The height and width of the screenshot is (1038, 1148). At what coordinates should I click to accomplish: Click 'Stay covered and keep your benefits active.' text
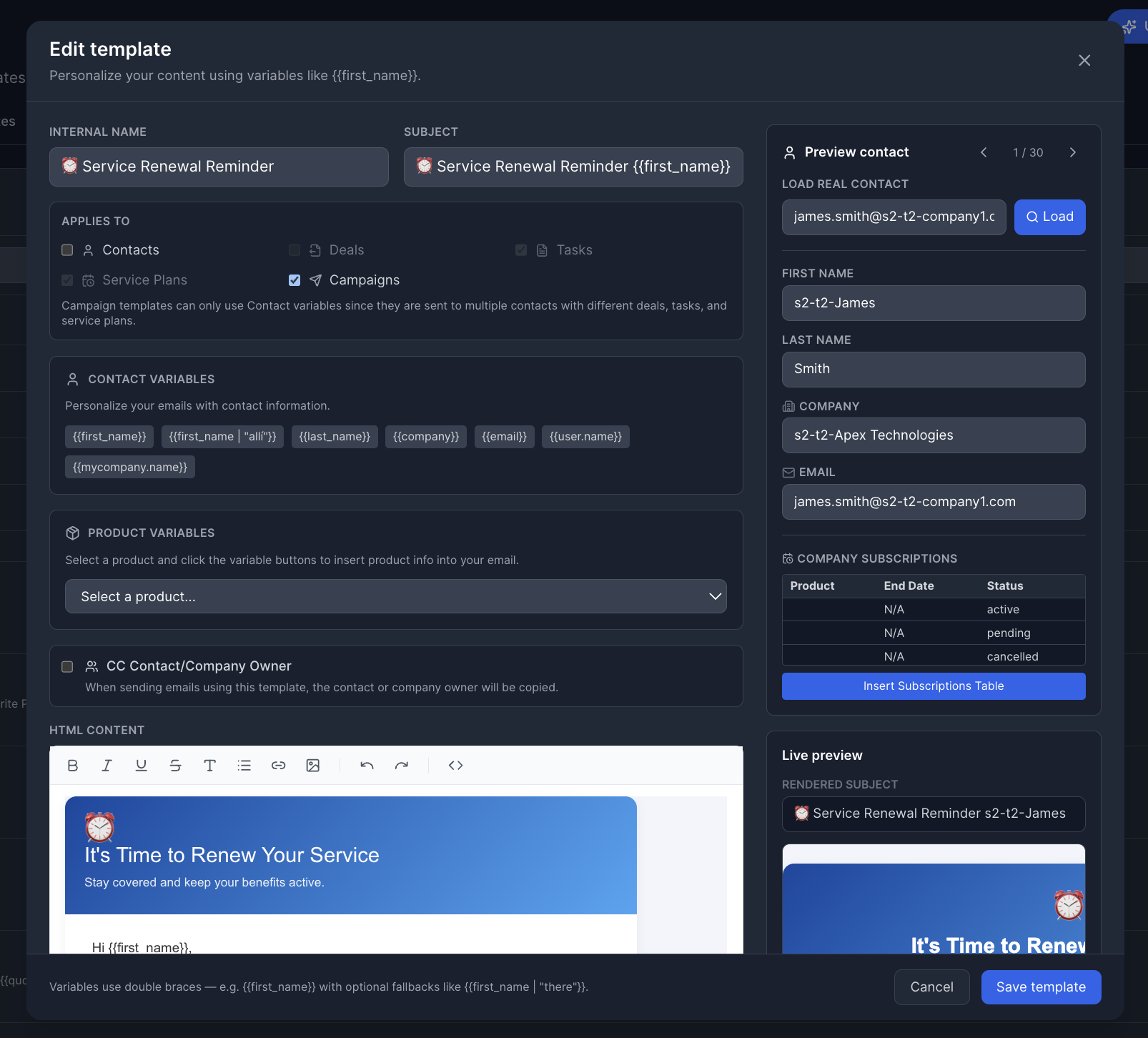point(204,883)
